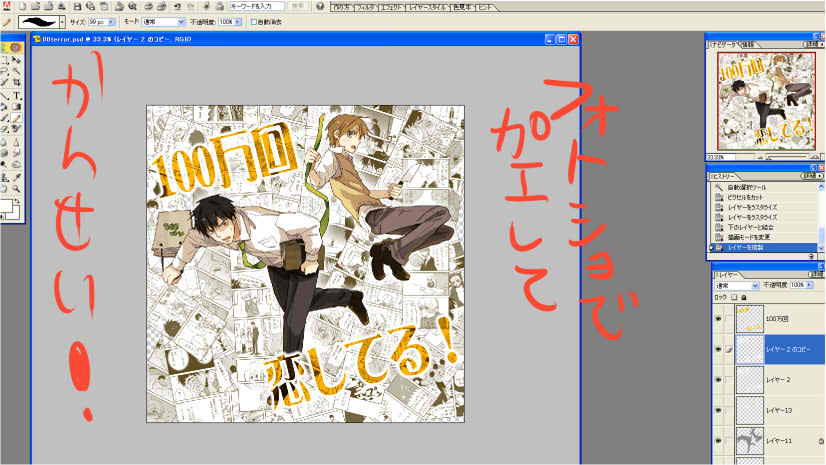Image resolution: width=826 pixels, height=465 pixels.
Task: Click the foreground color swatch
Action: (5, 206)
